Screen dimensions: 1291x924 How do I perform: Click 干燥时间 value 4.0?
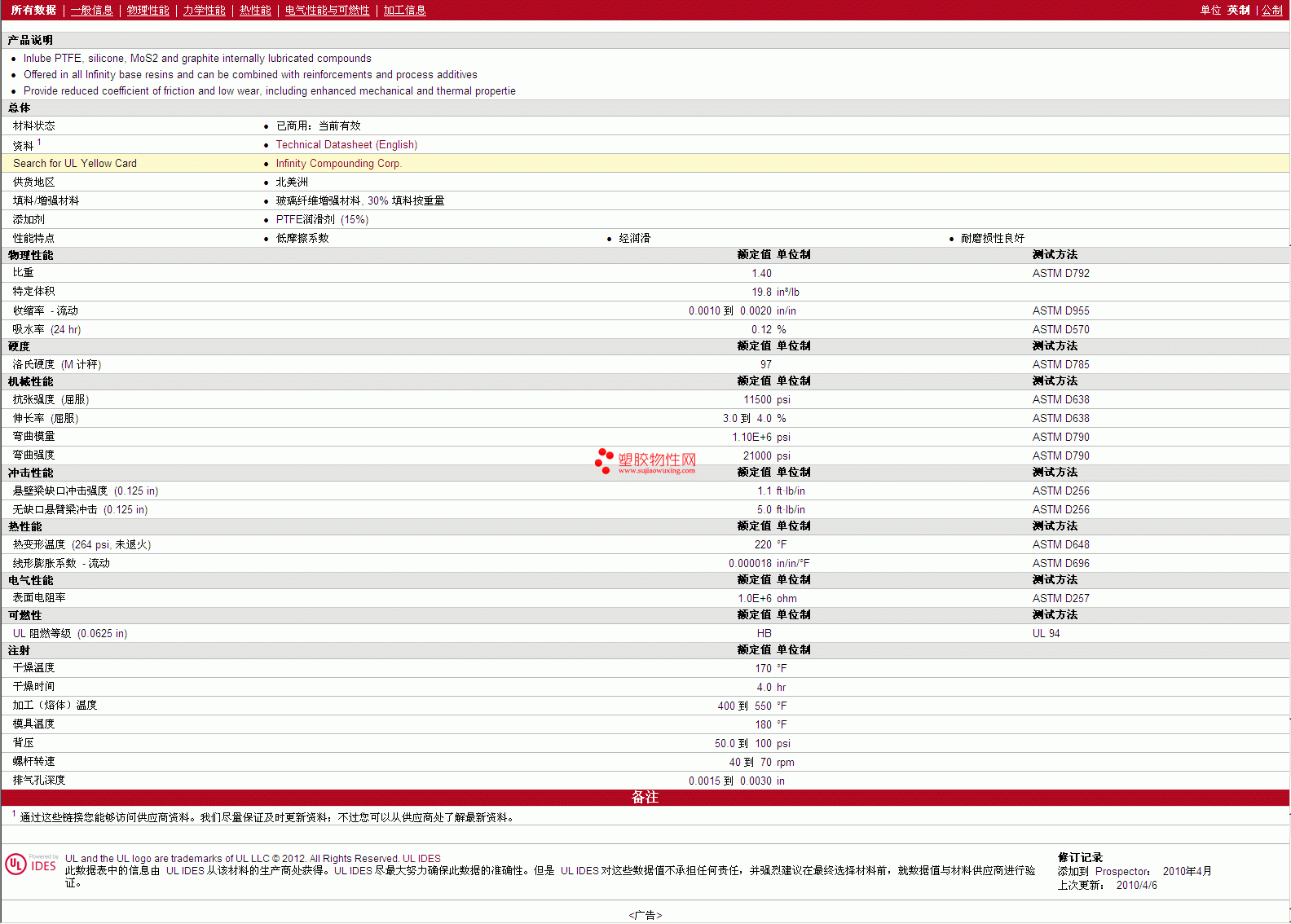pos(764,687)
